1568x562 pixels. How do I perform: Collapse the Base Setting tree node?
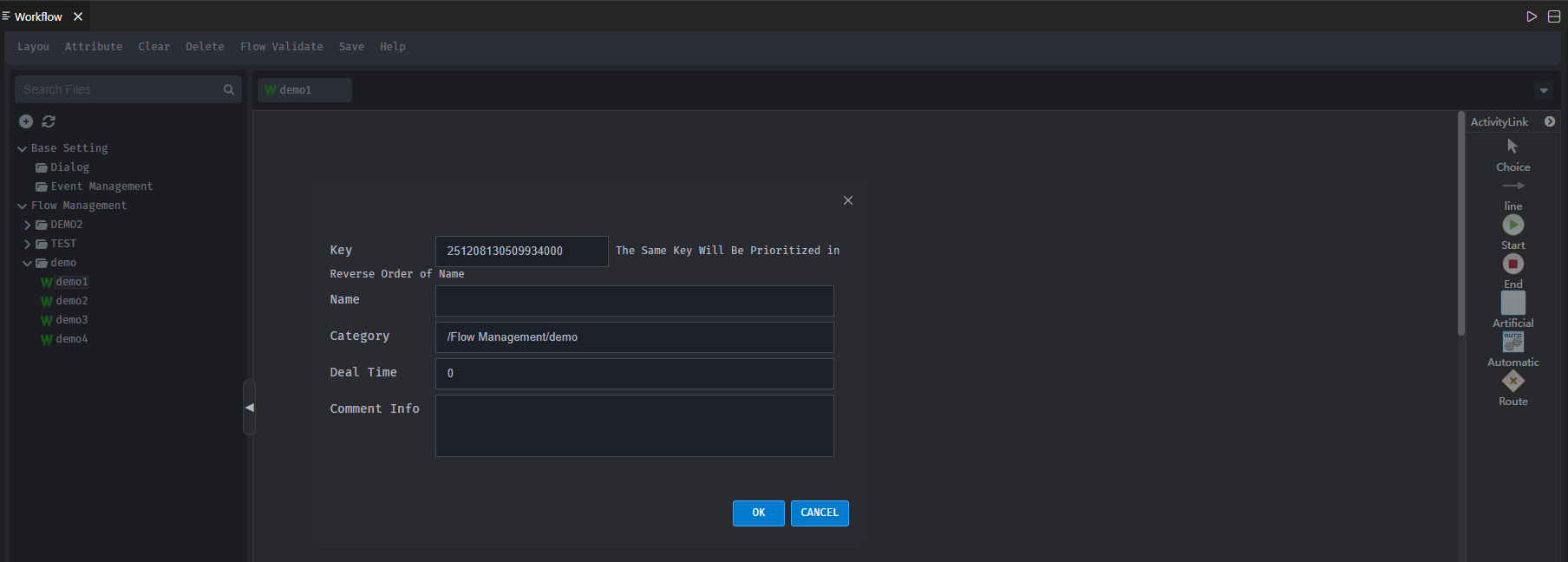pyautogui.click(x=23, y=149)
